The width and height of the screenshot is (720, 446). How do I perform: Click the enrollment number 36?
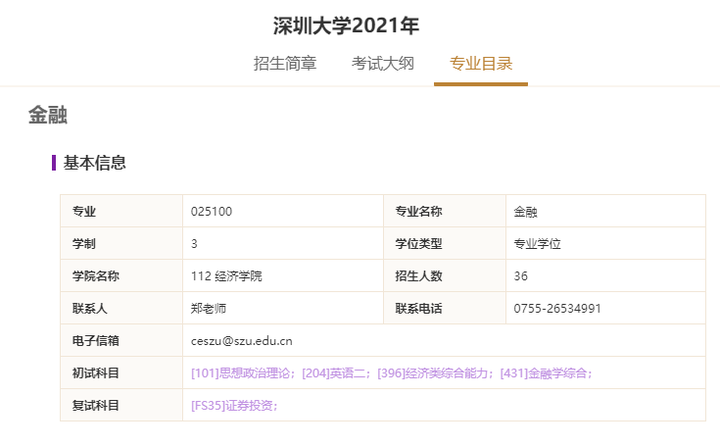tap(521, 276)
